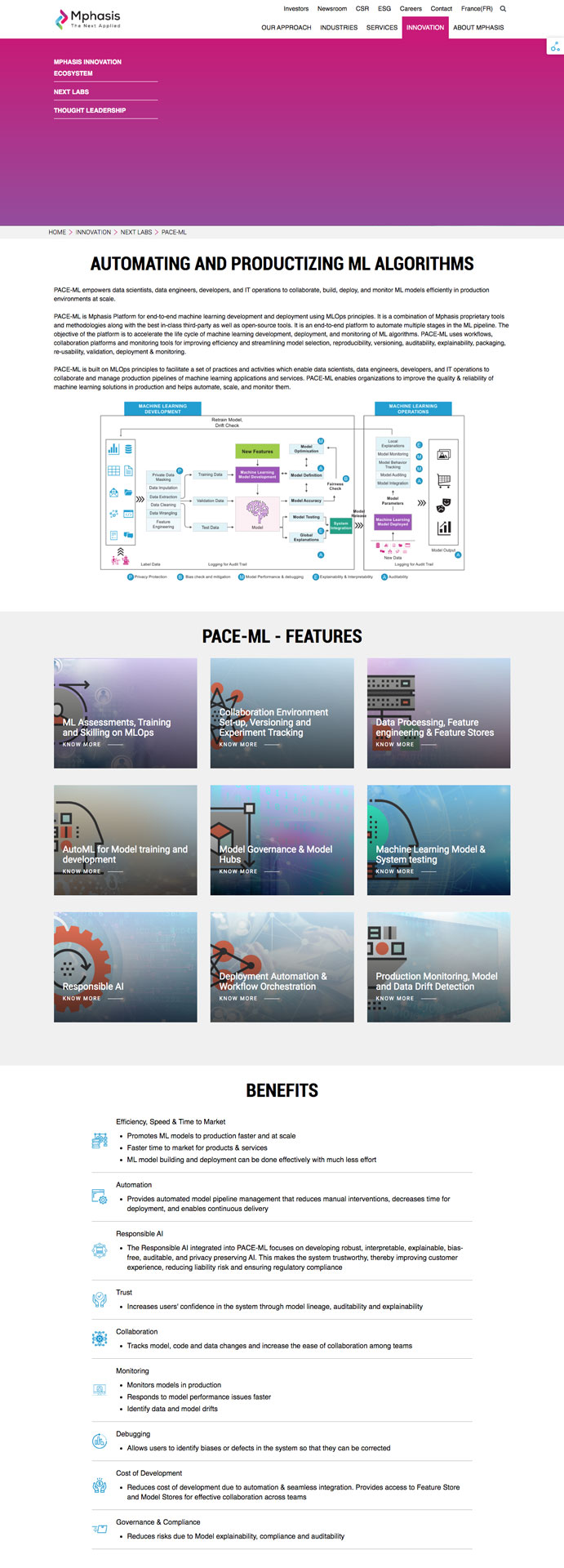
Task: Click the Trust benefit icon
Action: click(100, 1299)
